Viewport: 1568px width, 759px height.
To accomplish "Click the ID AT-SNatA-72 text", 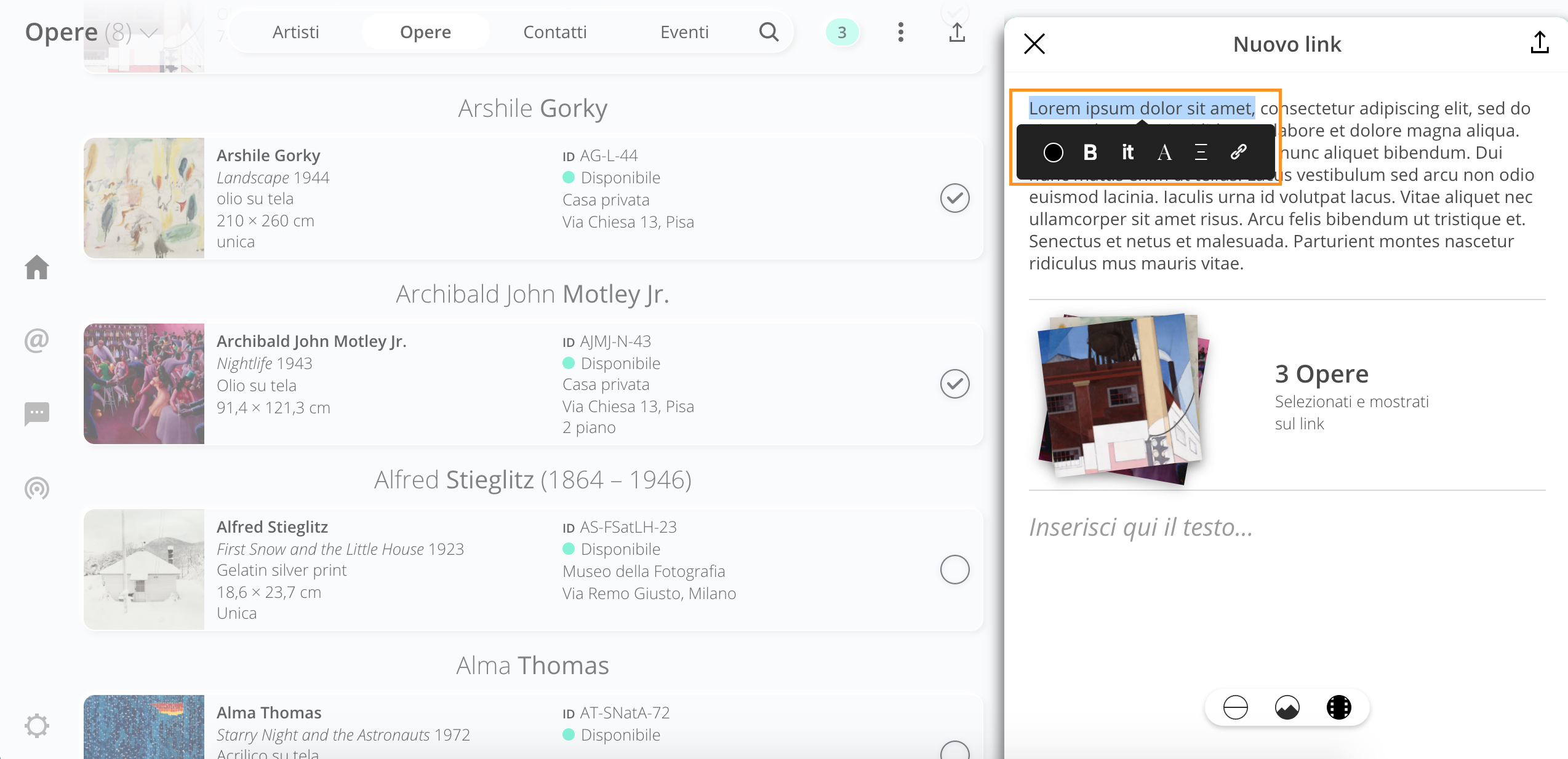I will tap(616, 713).
